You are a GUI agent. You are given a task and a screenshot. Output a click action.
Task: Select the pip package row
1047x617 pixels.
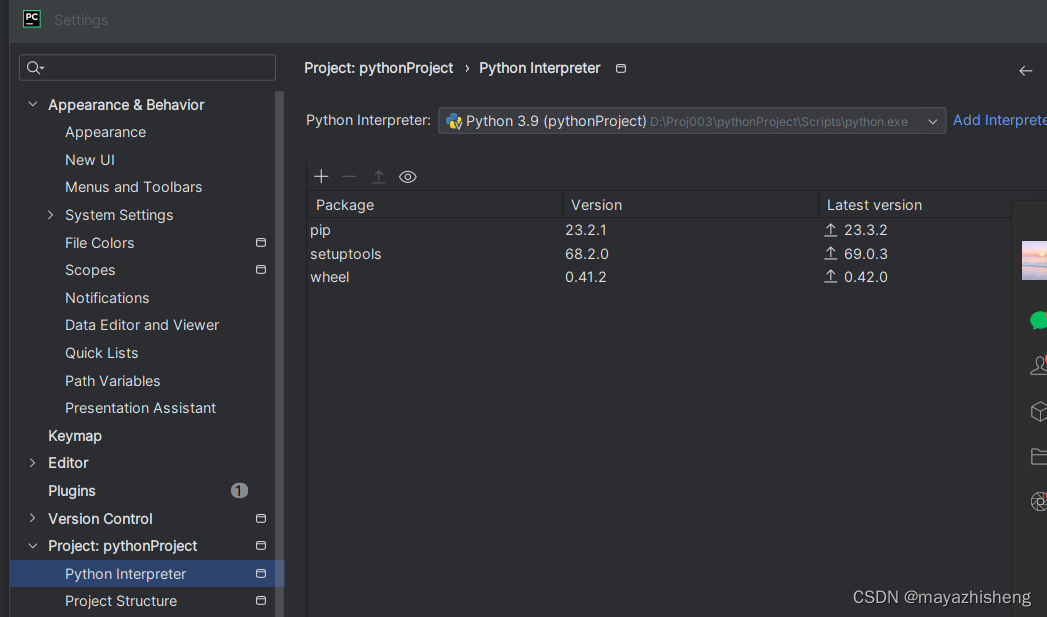point(660,230)
